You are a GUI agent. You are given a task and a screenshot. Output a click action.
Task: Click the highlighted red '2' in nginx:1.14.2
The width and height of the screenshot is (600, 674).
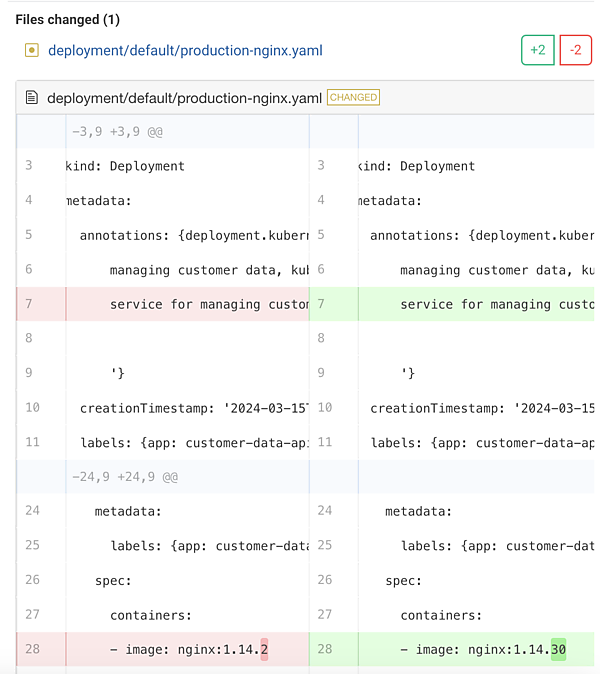pyautogui.click(x=264, y=649)
